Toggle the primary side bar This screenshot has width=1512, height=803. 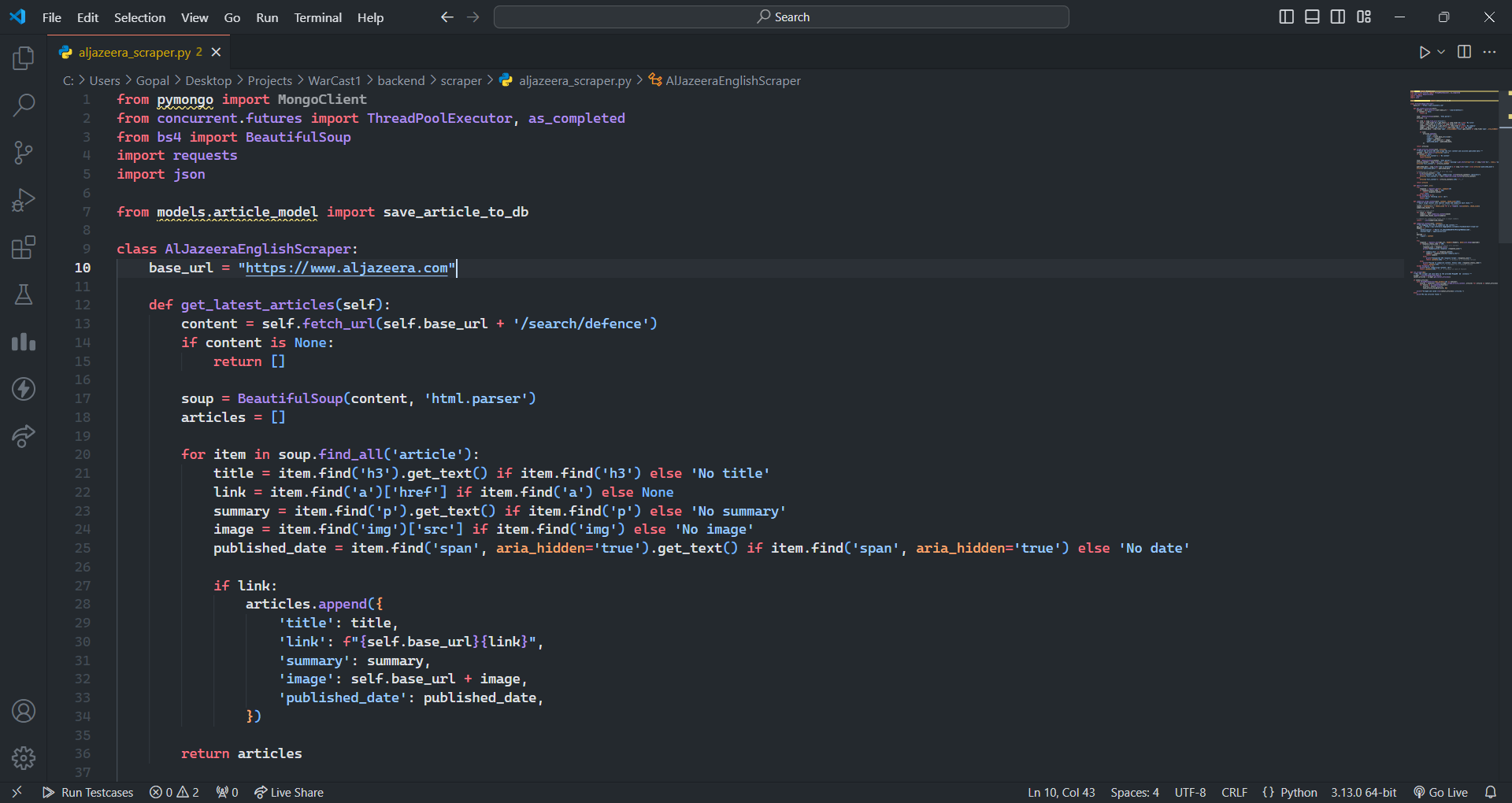click(1287, 17)
